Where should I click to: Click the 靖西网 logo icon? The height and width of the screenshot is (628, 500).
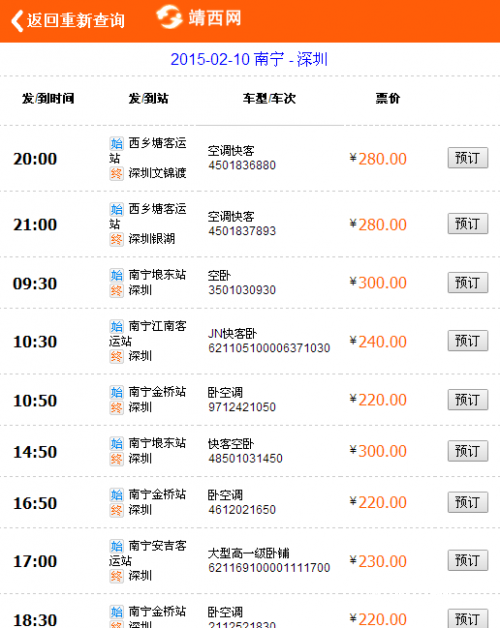pyautogui.click(x=169, y=16)
